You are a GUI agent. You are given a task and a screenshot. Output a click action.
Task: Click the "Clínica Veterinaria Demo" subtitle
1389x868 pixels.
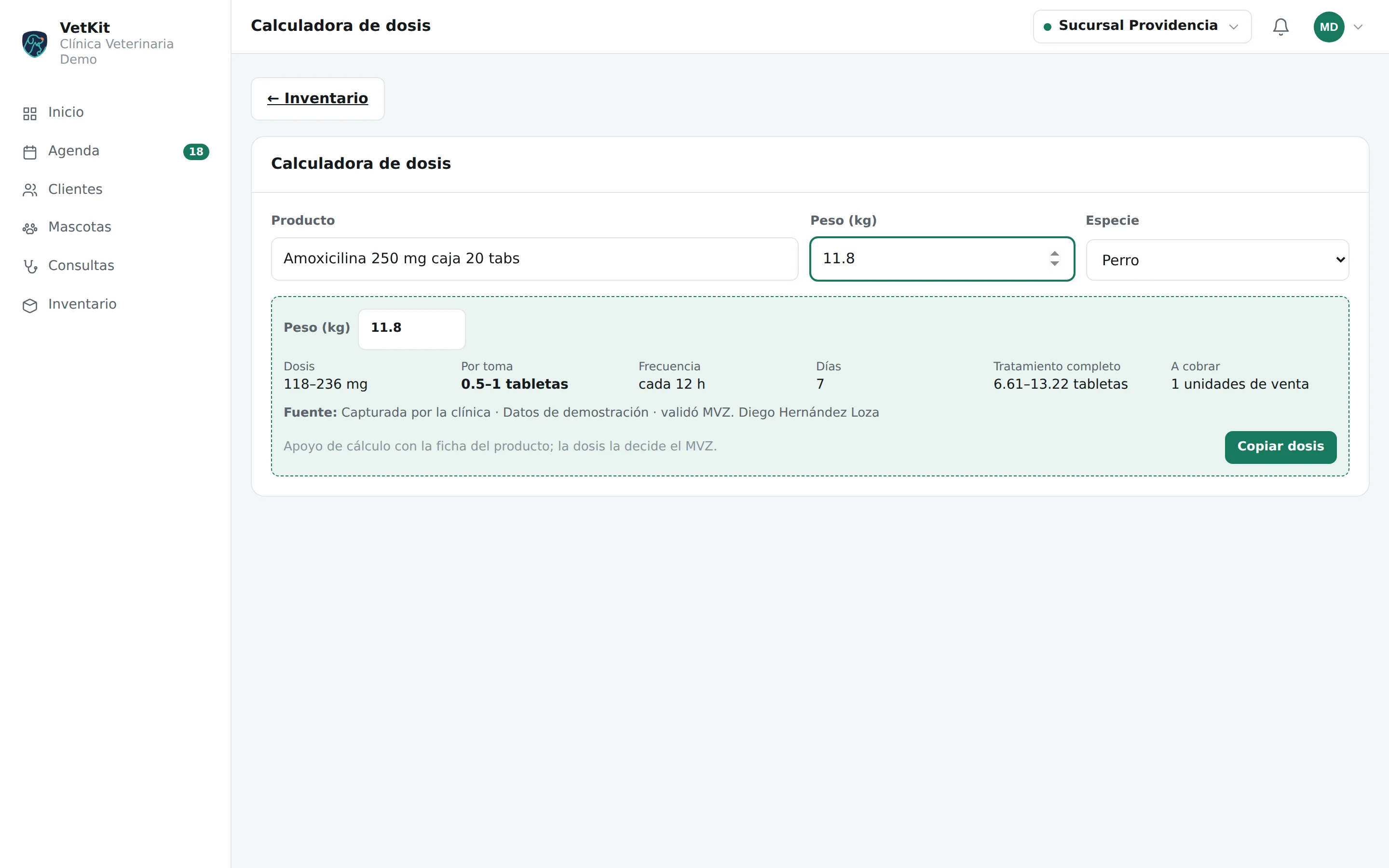[x=117, y=52]
